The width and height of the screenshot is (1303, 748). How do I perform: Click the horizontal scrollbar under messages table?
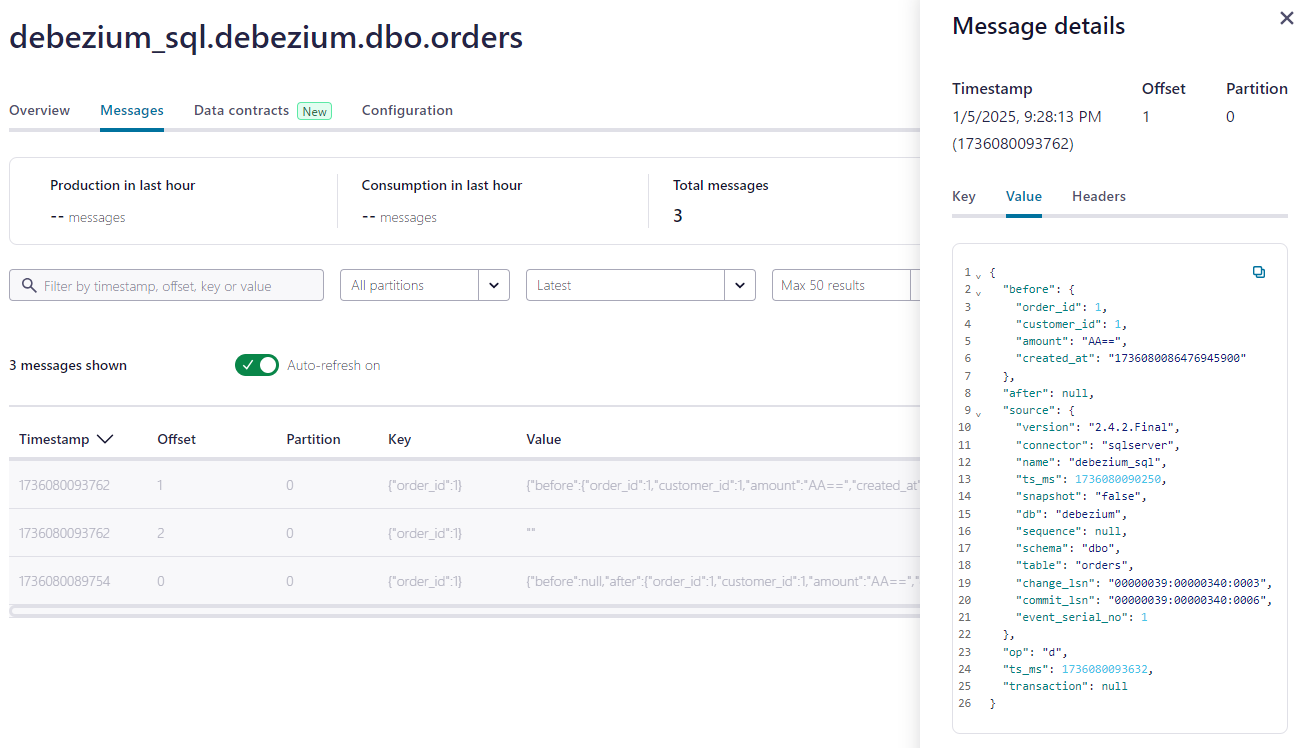pos(464,610)
